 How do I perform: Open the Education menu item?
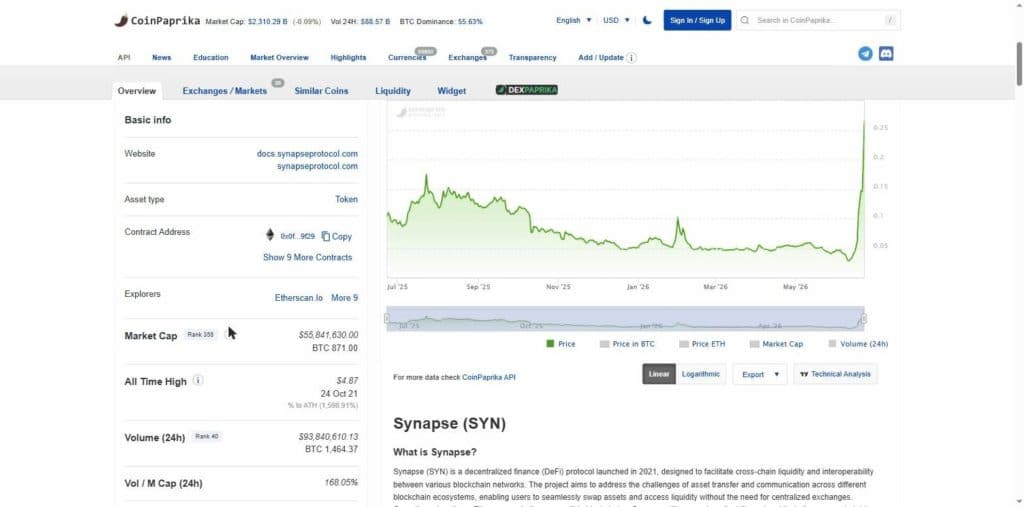tap(211, 57)
